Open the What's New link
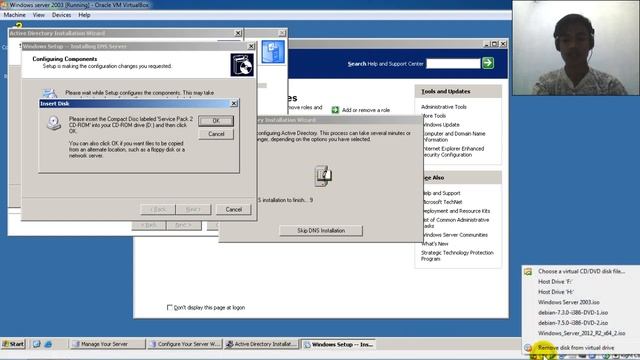This screenshot has width=640, height=360. [x=435, y=244]
